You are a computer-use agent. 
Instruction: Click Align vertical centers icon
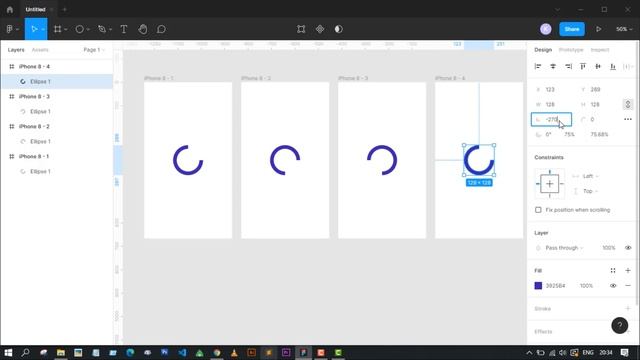coord(598,66)
